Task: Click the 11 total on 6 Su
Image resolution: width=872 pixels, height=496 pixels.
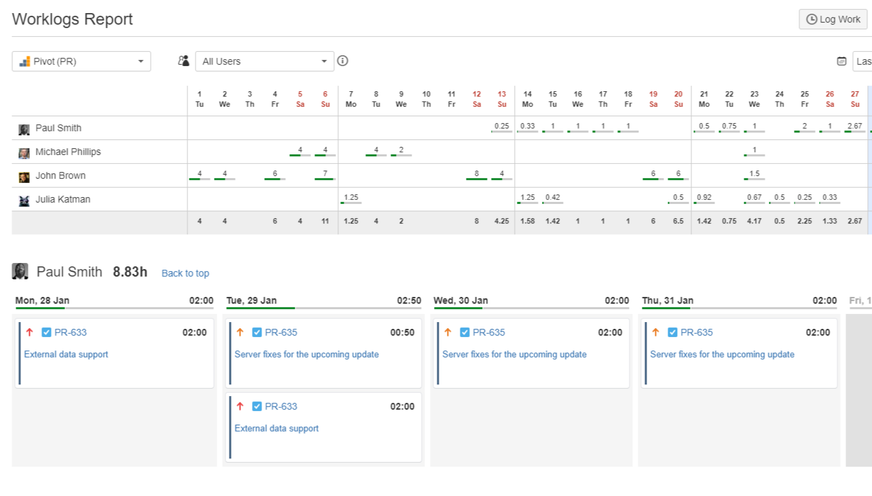Action: pyautogui.click(x=325, y=221)
